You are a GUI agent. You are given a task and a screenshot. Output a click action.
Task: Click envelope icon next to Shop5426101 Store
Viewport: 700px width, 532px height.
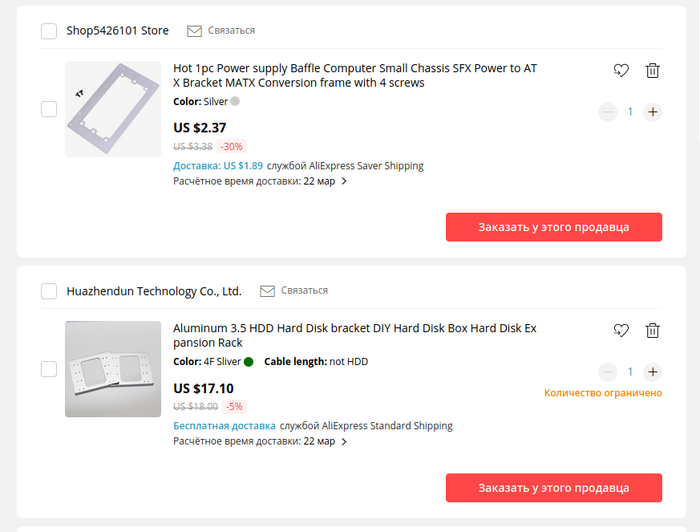pyautogui.click(x=194, y=31)
